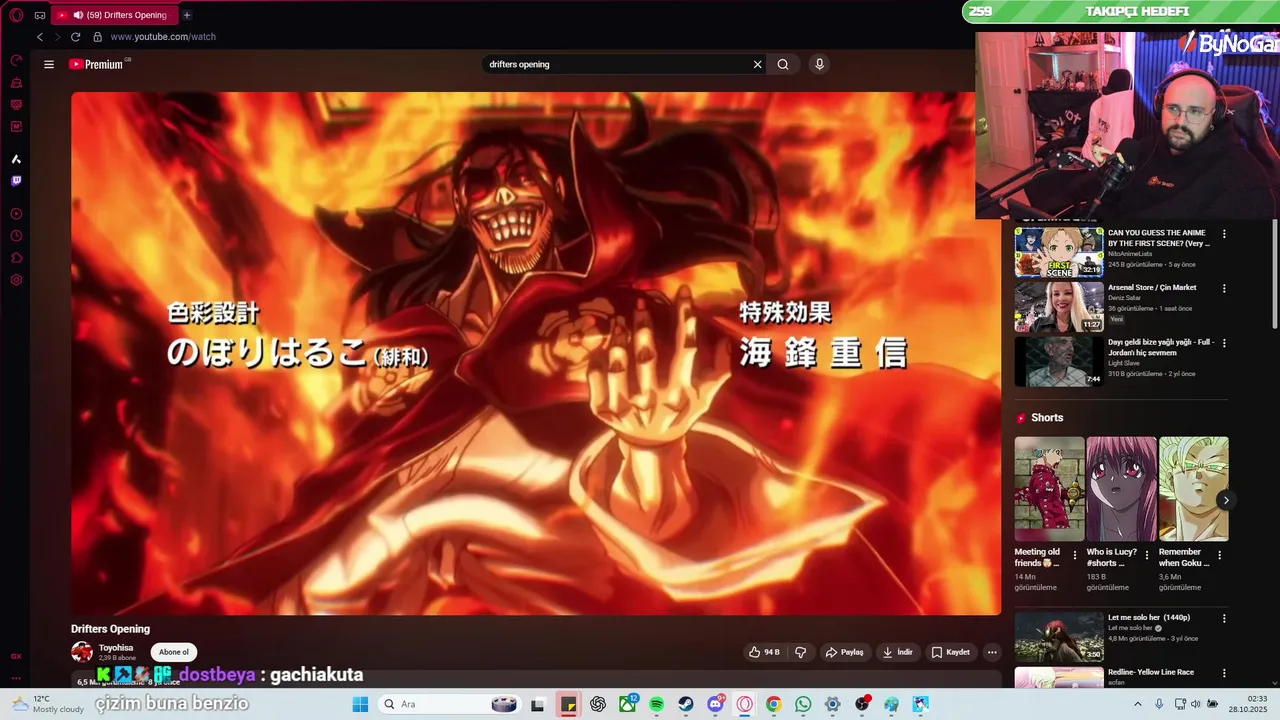
Task: Open options for 'Arsenal Store / Çin Market' video
Action: 1224,289
